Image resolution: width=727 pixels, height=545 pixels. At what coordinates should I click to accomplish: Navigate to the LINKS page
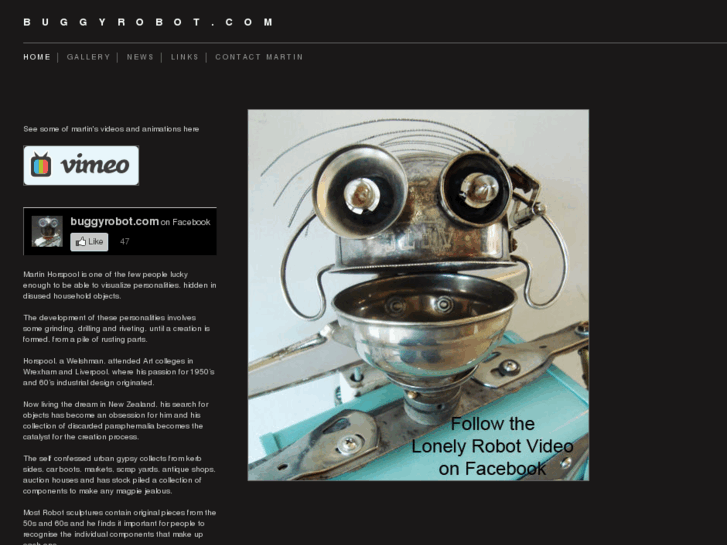185,57
